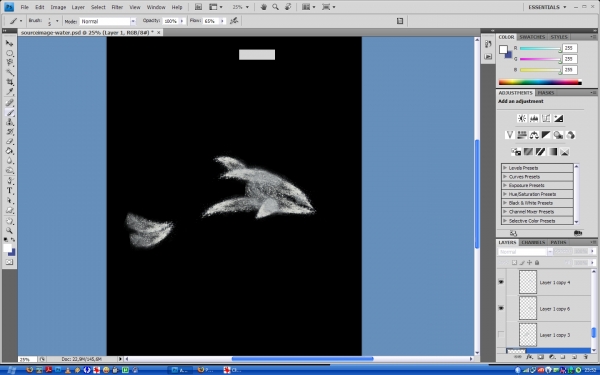Add a Curves adjustment
This screenshot has width=600, height=375.
(546, 118)
